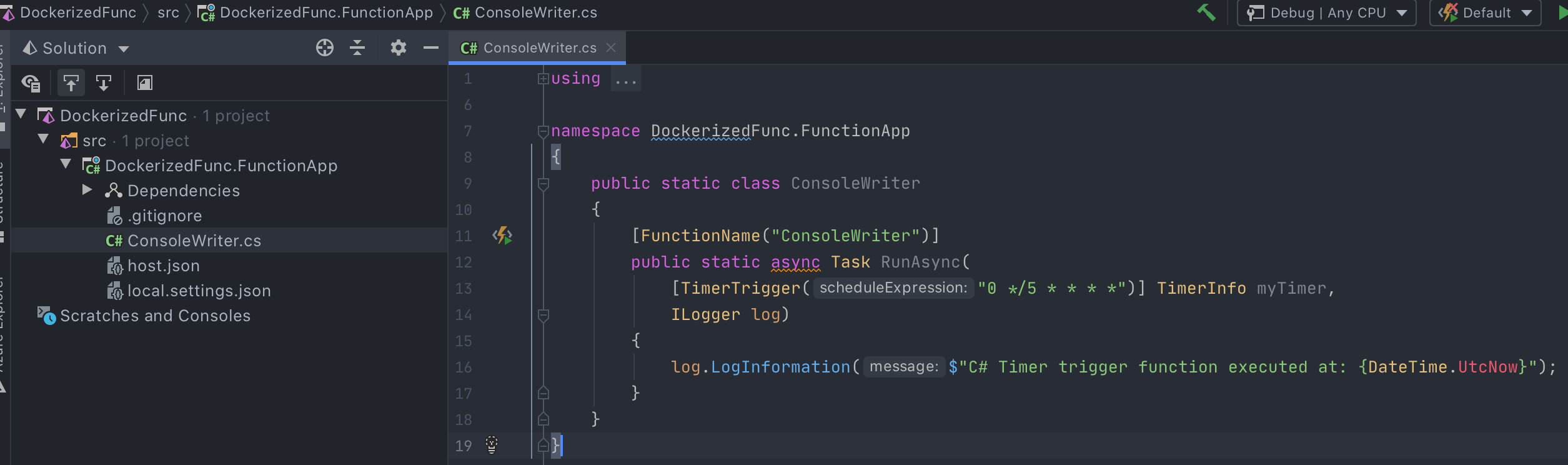1568x465 pixels.
Task: Click the FunctionApp project icon in the tree
Action: (91, 166)
